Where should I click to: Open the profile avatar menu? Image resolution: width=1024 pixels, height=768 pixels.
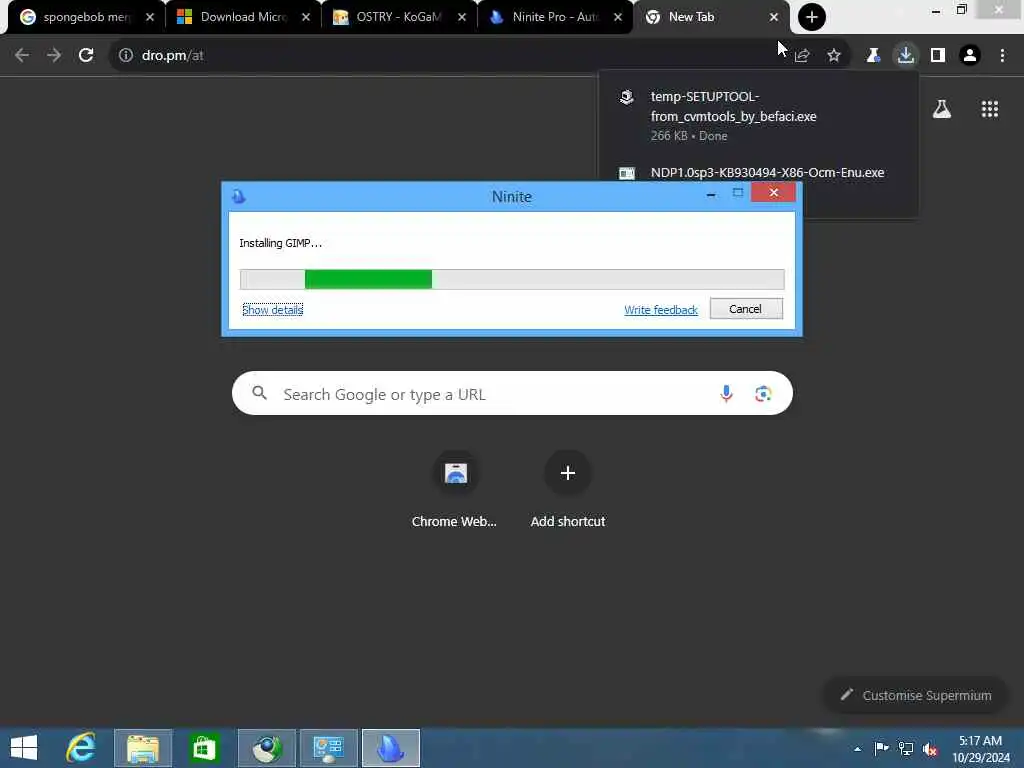click(970, 56)
